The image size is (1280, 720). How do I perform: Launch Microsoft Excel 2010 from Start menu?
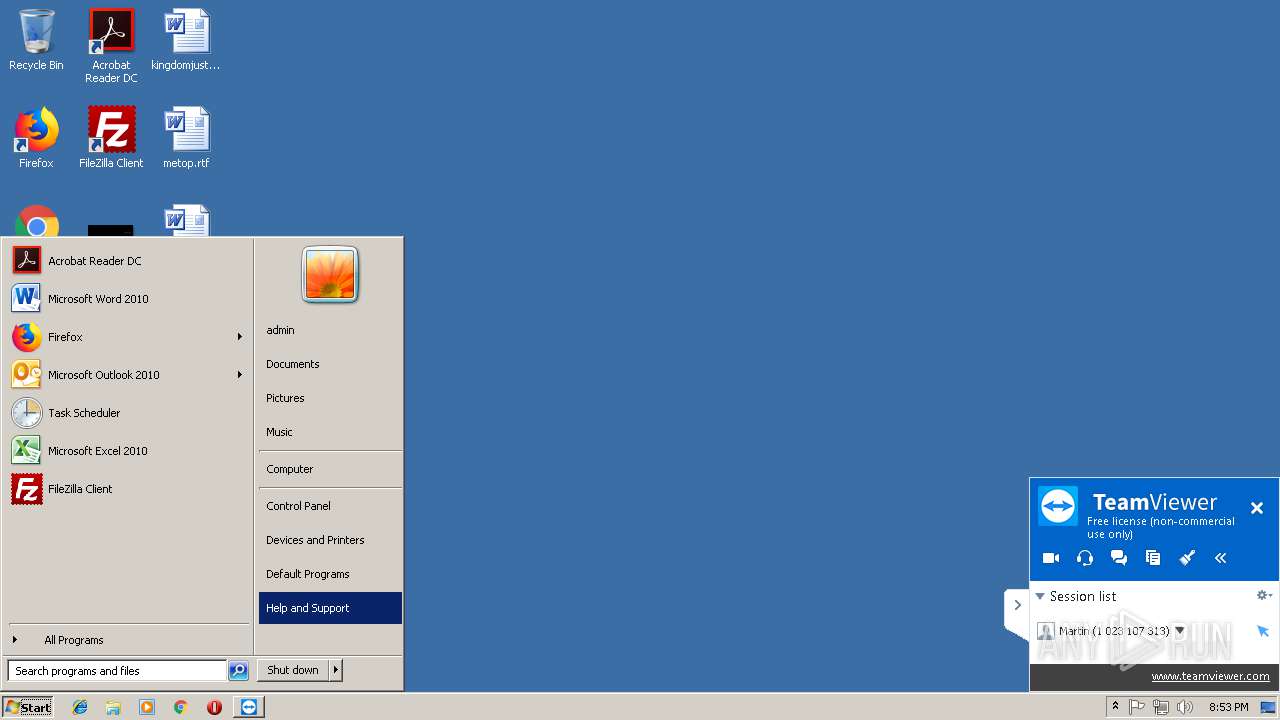click(128, 451)
